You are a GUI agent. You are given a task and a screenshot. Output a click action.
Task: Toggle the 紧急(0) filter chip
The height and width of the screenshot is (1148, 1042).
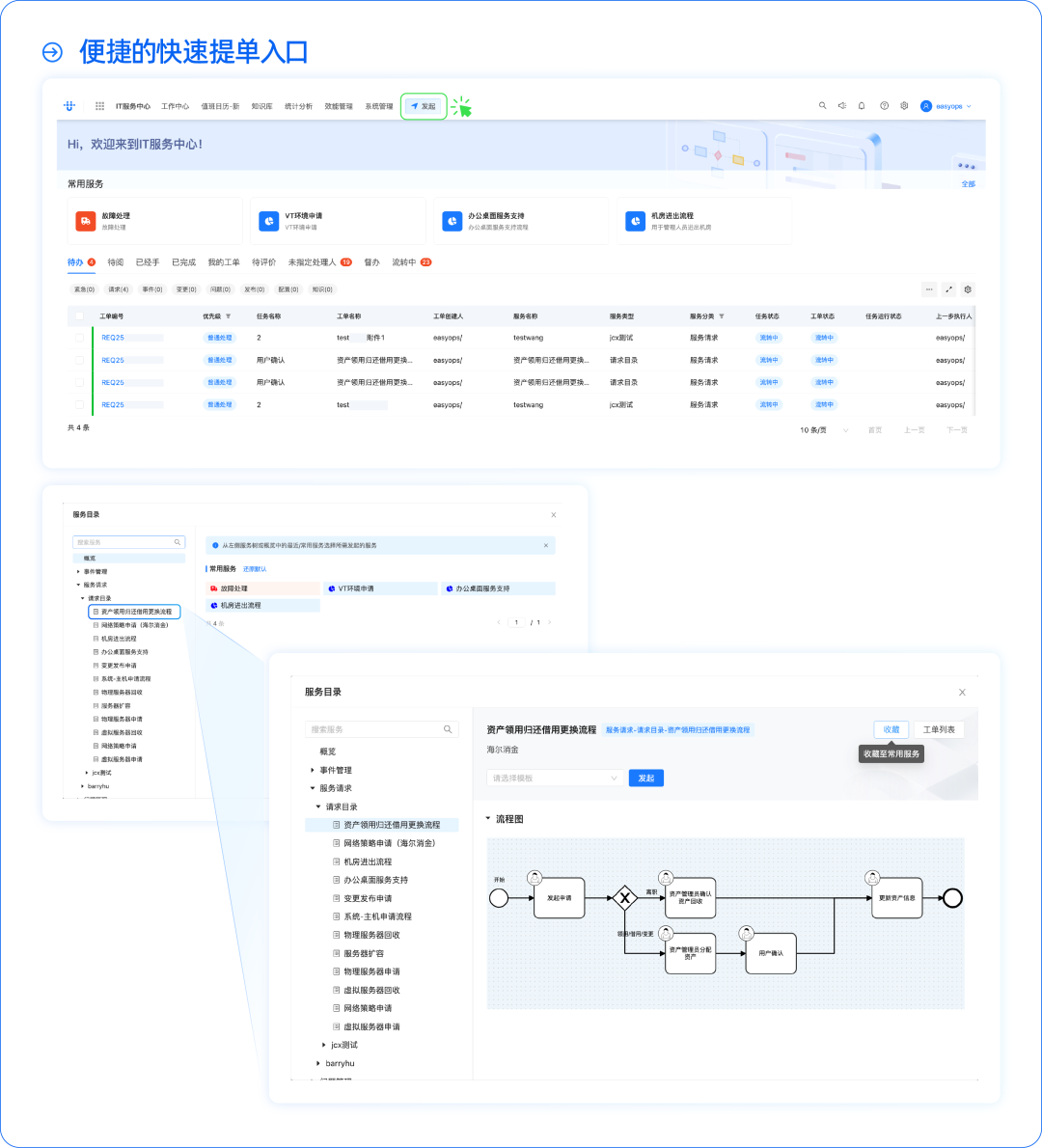coord(84,289)
